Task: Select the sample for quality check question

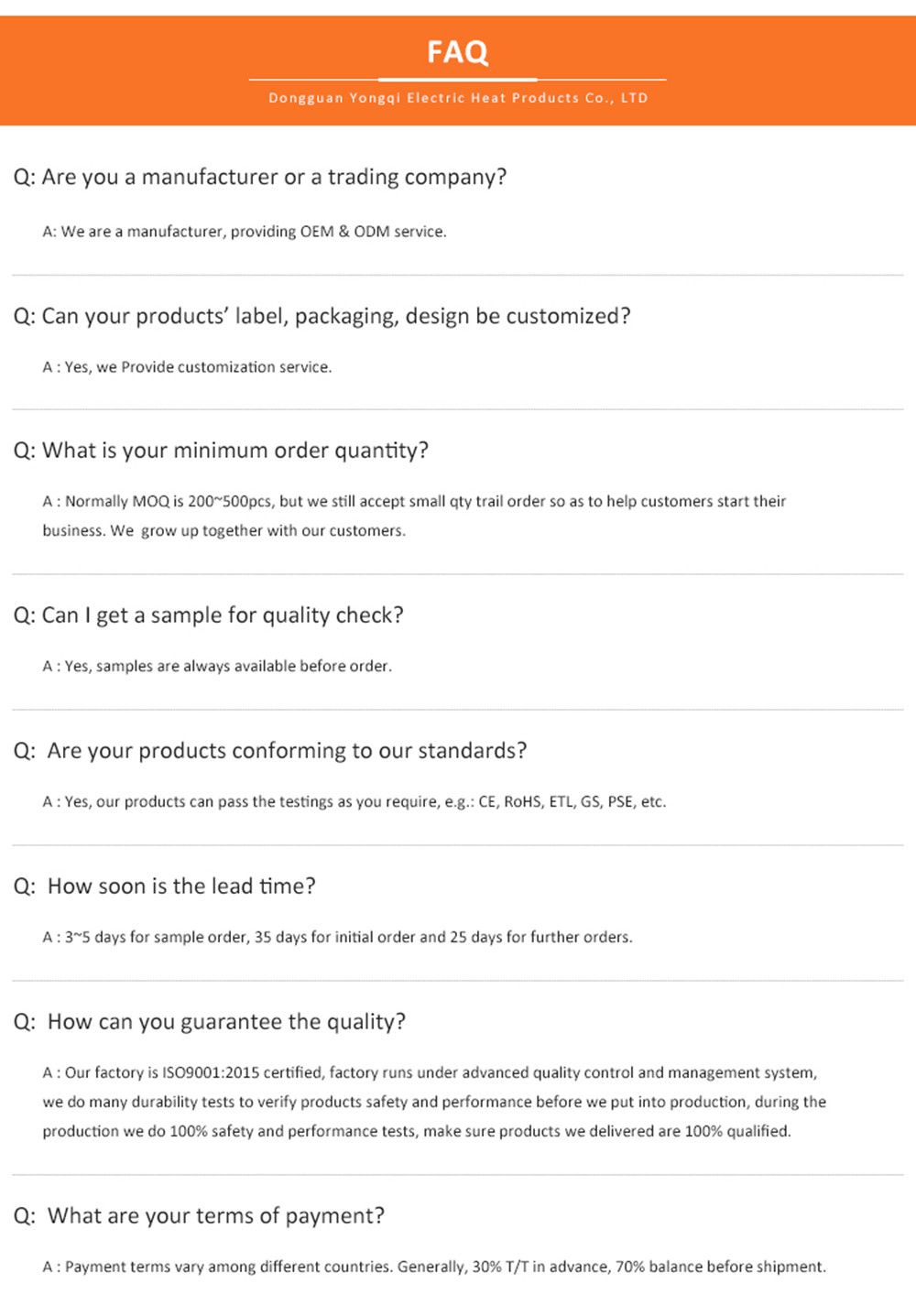Action: click(208, 615)
